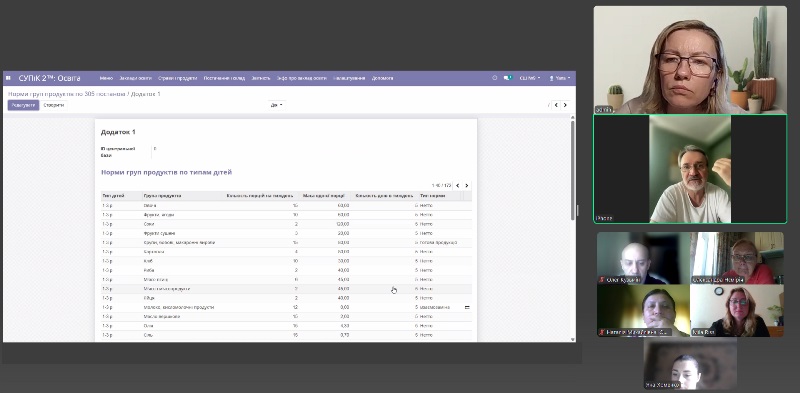Click the small icon at milk products row end
The image size is (800, 393).
coord(467,307)
